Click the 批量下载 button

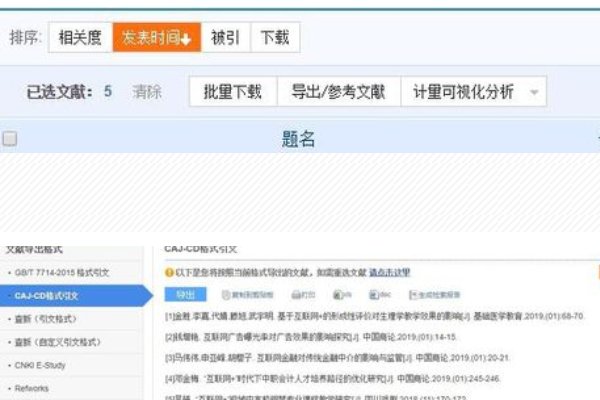tap(233, 91)
